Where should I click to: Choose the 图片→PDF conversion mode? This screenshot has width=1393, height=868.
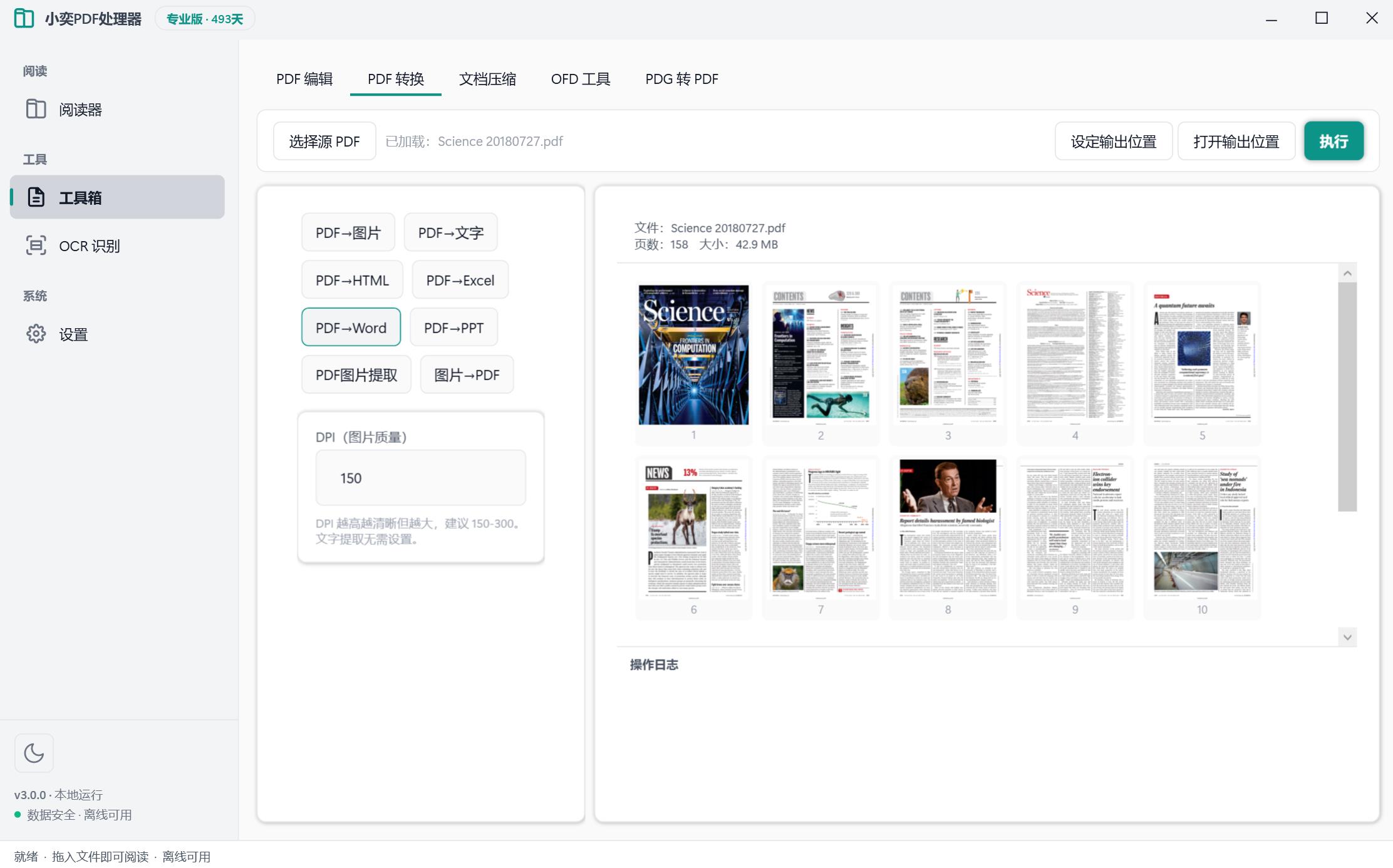pos(467,375)
